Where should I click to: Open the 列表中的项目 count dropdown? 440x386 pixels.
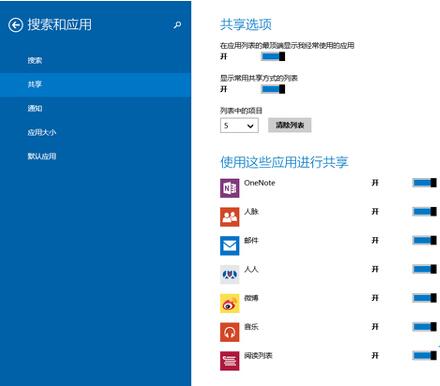[239, 126]
